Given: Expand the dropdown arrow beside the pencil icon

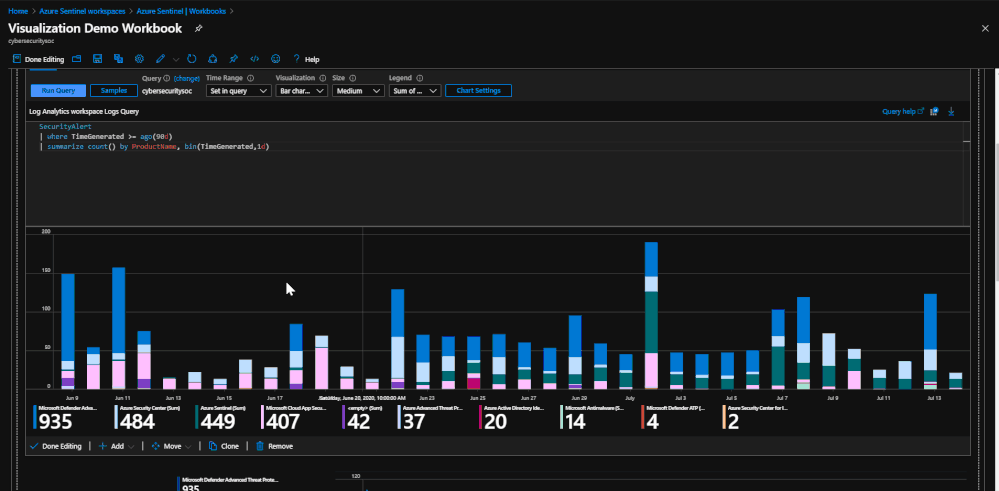Looking at the screenshot, I should pos(176,59).
